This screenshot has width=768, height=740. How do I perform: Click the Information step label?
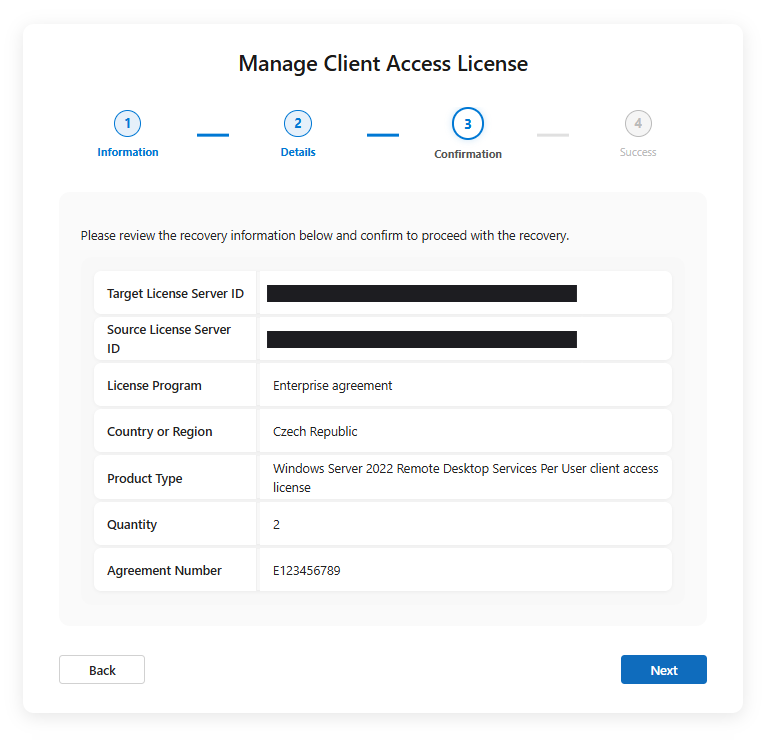click(x=128, y=152)
